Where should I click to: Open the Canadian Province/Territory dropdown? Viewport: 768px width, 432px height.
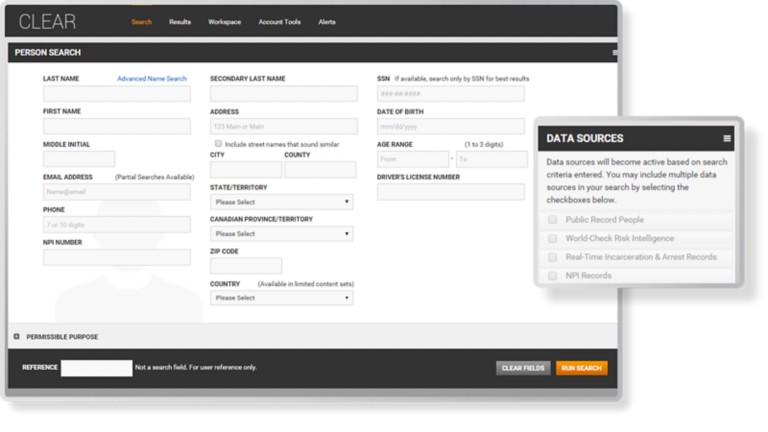click(x=282, y=234)
